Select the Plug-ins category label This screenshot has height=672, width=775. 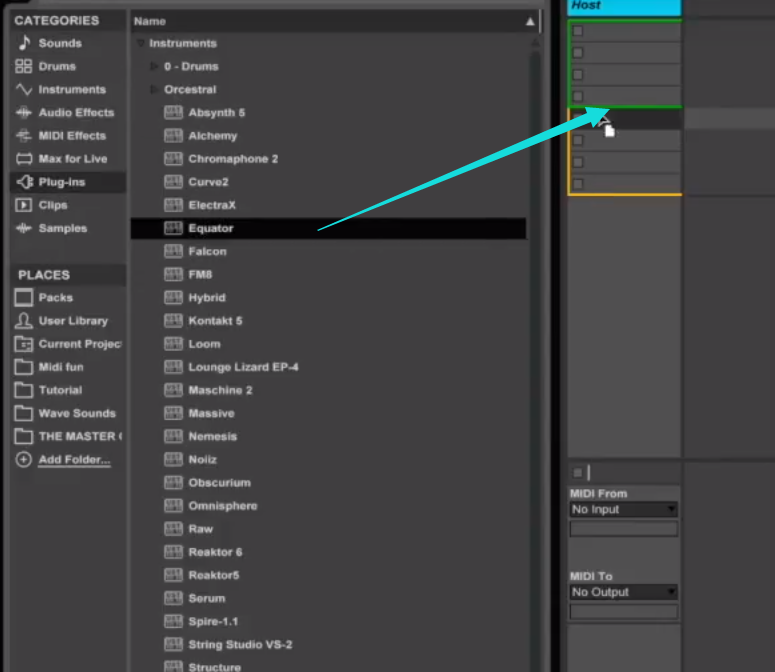click(x=62, y=182)
